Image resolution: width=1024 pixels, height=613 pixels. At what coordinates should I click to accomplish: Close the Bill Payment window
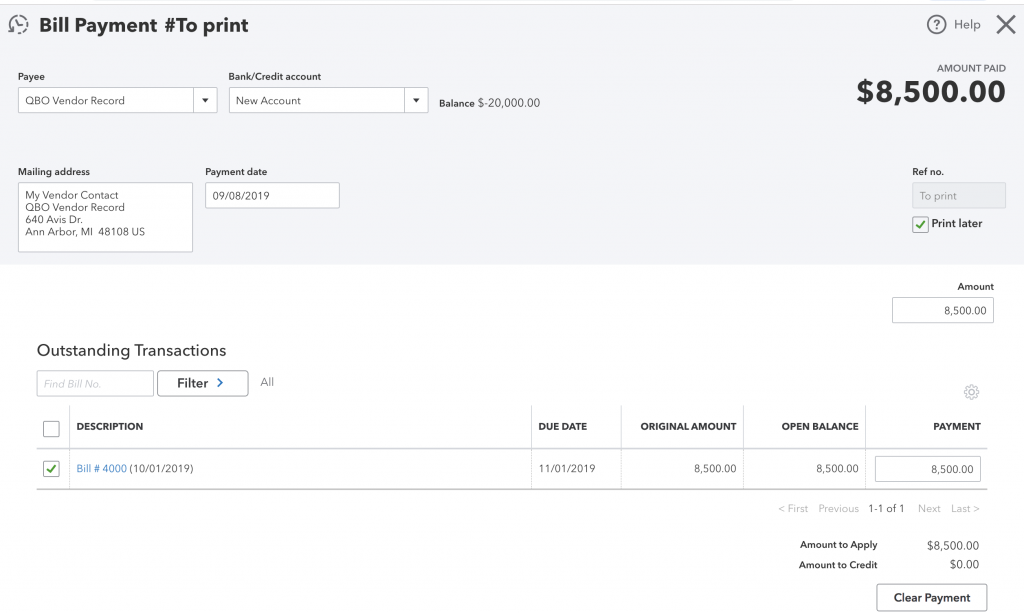pos(1005,25)
